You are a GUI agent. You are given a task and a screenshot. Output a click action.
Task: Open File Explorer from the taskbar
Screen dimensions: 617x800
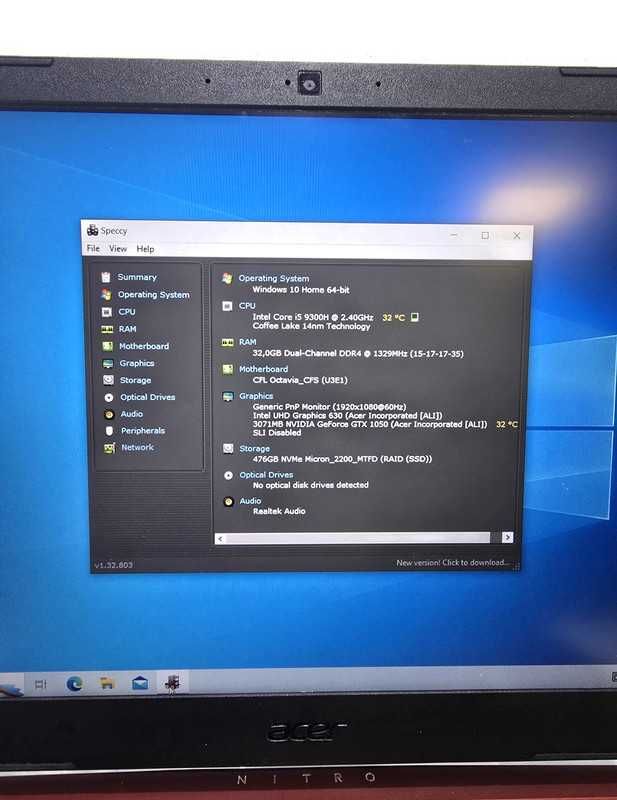107,683
